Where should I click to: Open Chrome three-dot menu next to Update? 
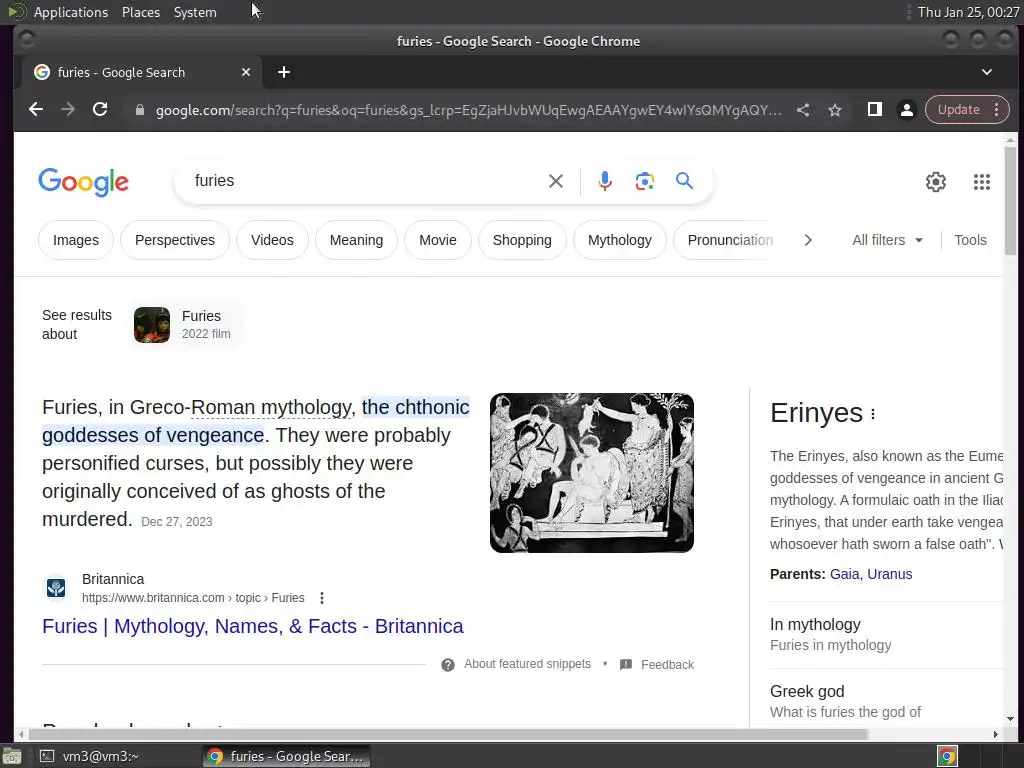point(997,110)
